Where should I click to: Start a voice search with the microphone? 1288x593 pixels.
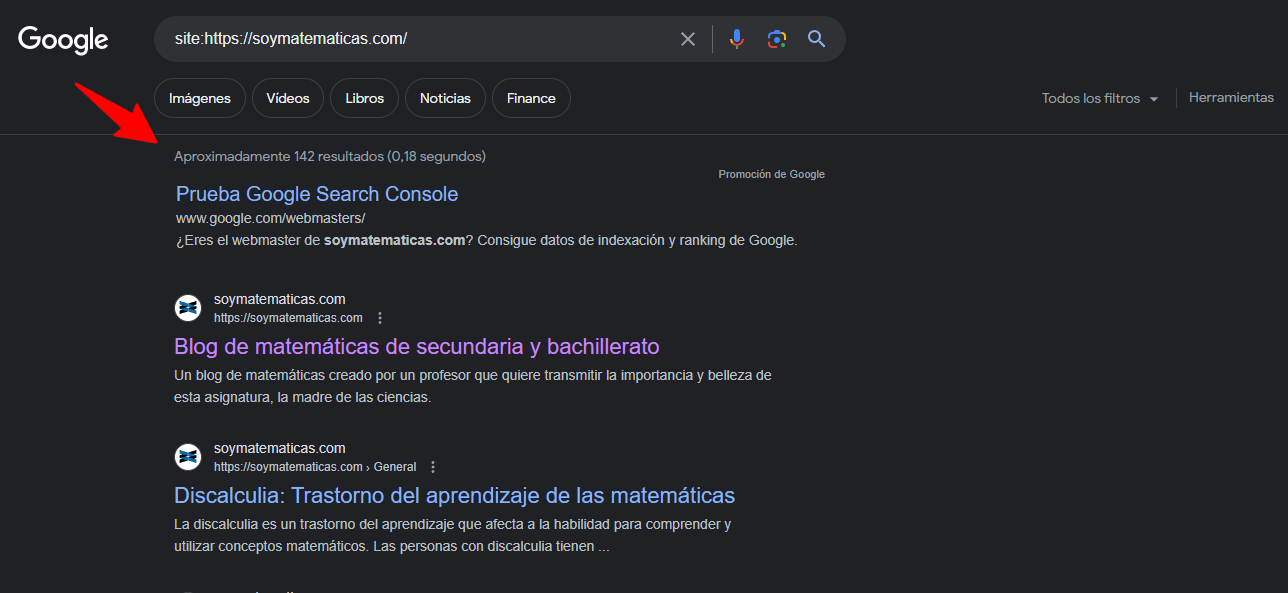737,39
